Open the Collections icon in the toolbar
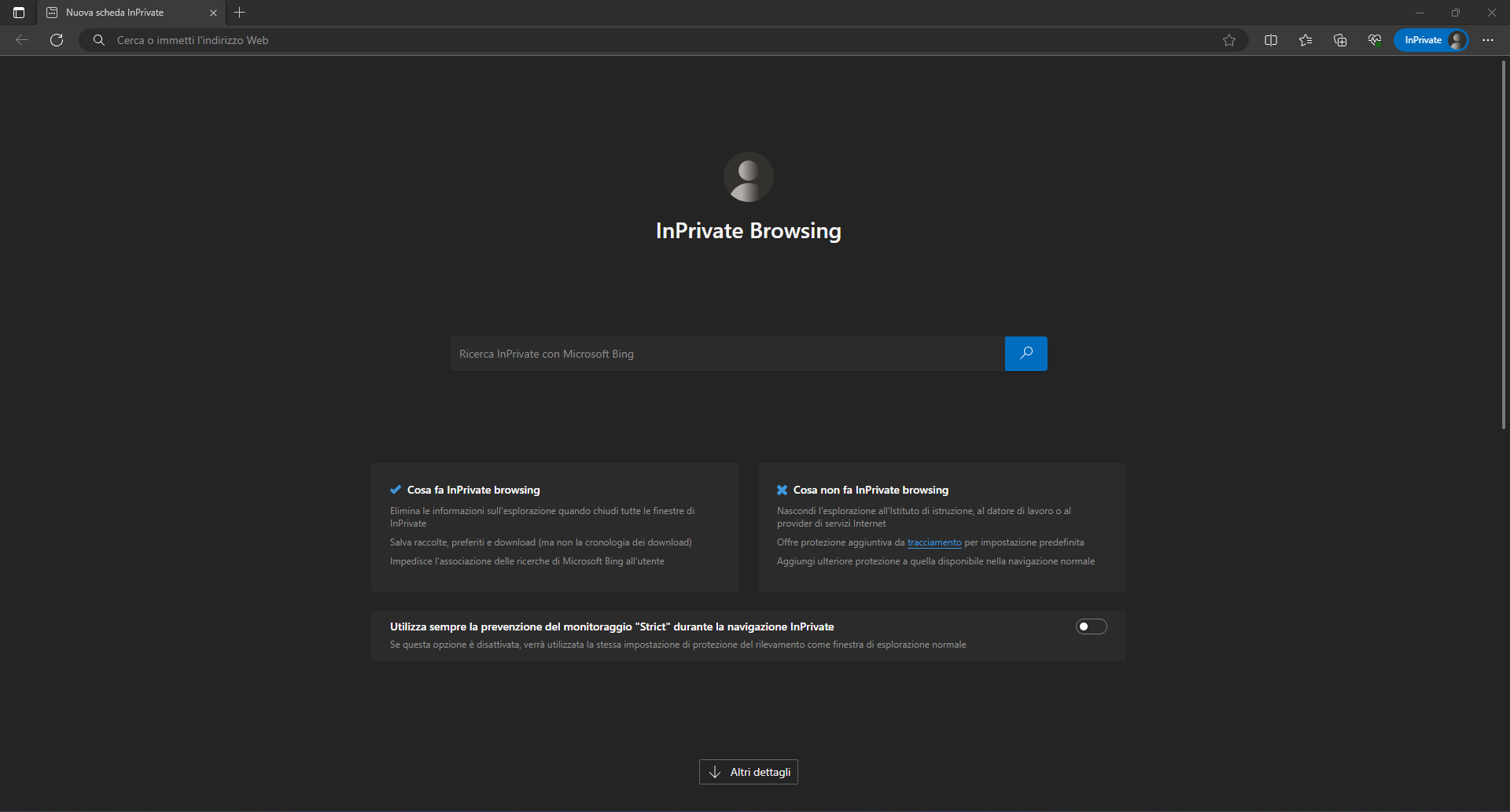This screenshot has height=812, width=1510. [1340, 40]
